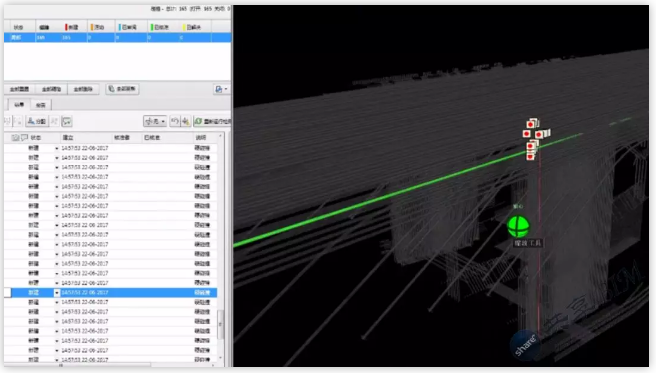Expand the status dropdown in first clash row

pyautogui.click(x=56, y=148)
